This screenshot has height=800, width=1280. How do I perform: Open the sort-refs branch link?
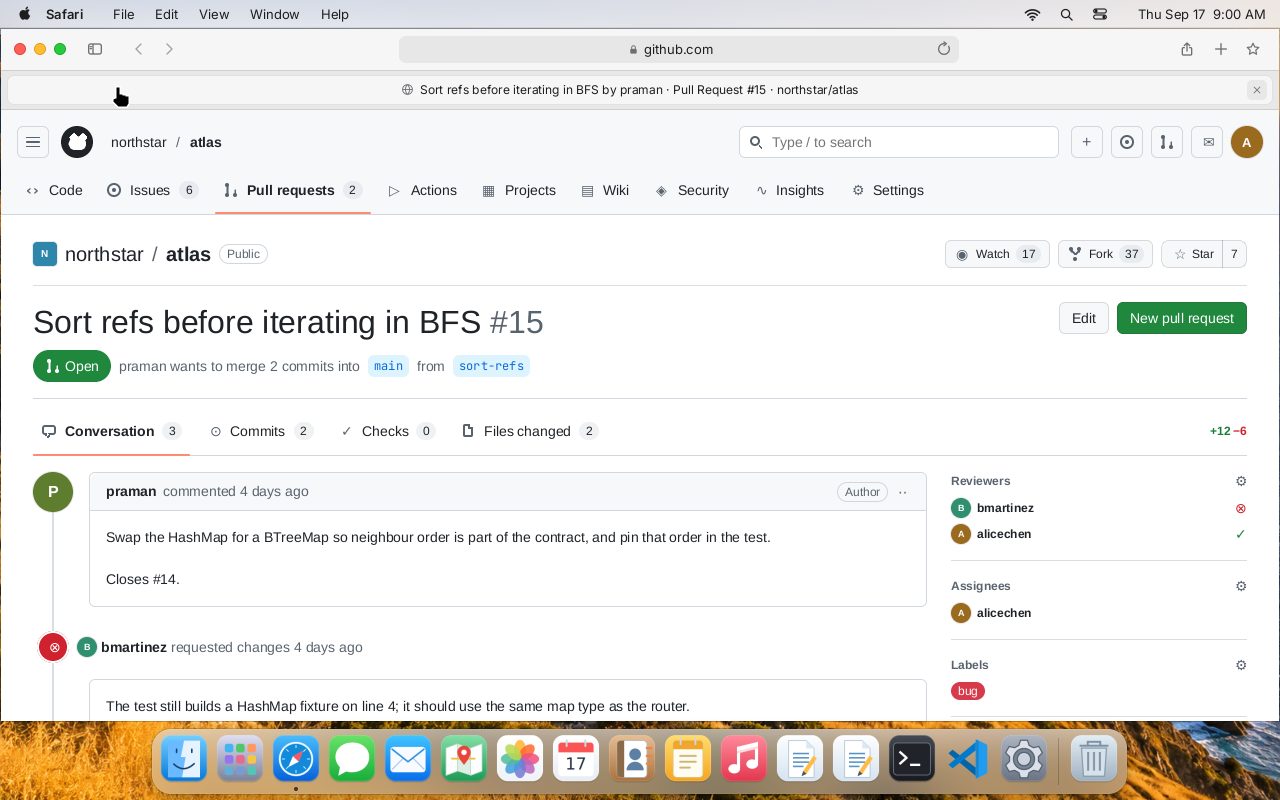tap(491, 366)
